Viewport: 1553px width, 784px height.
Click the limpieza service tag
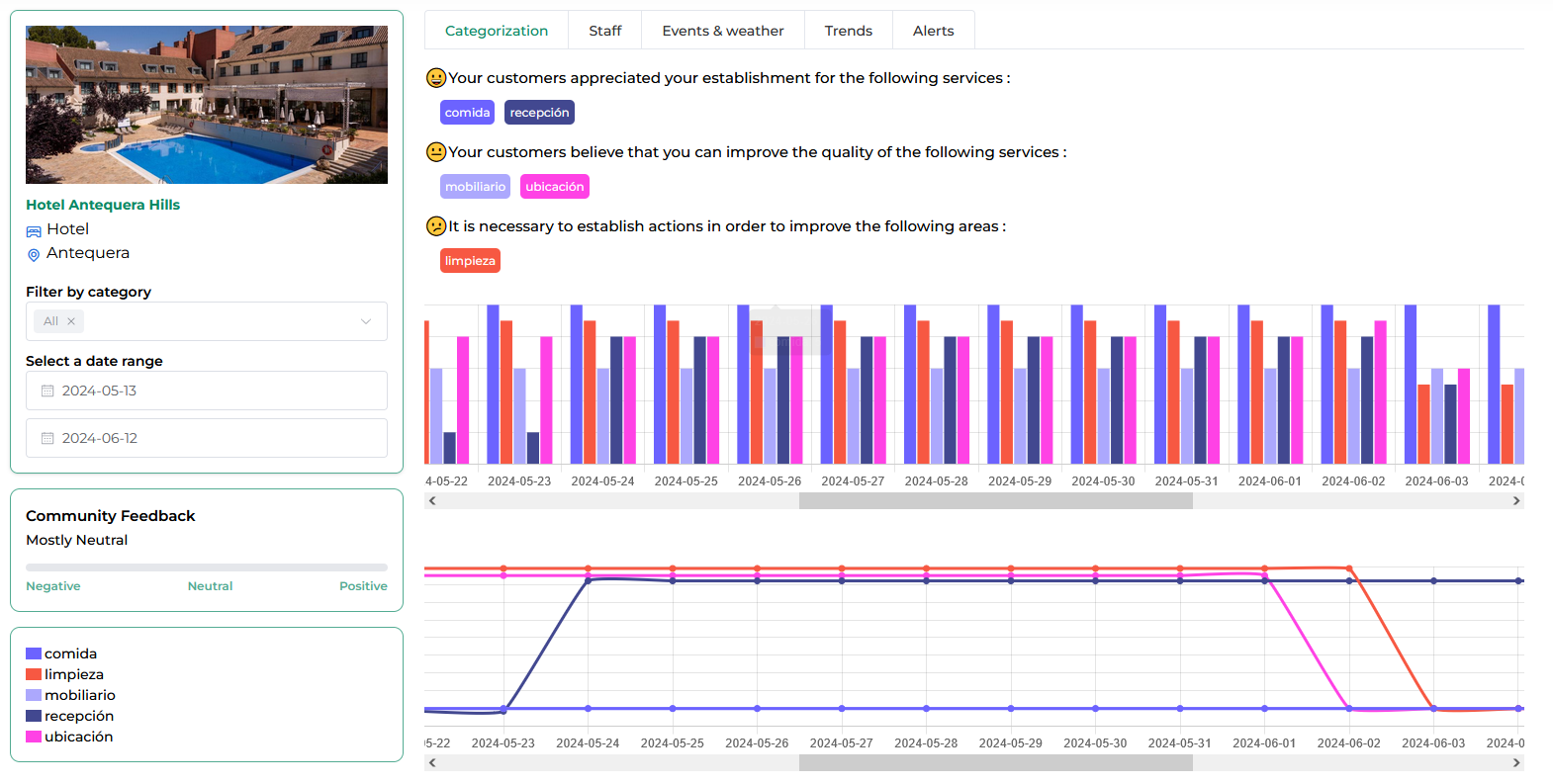pos(470,261)
